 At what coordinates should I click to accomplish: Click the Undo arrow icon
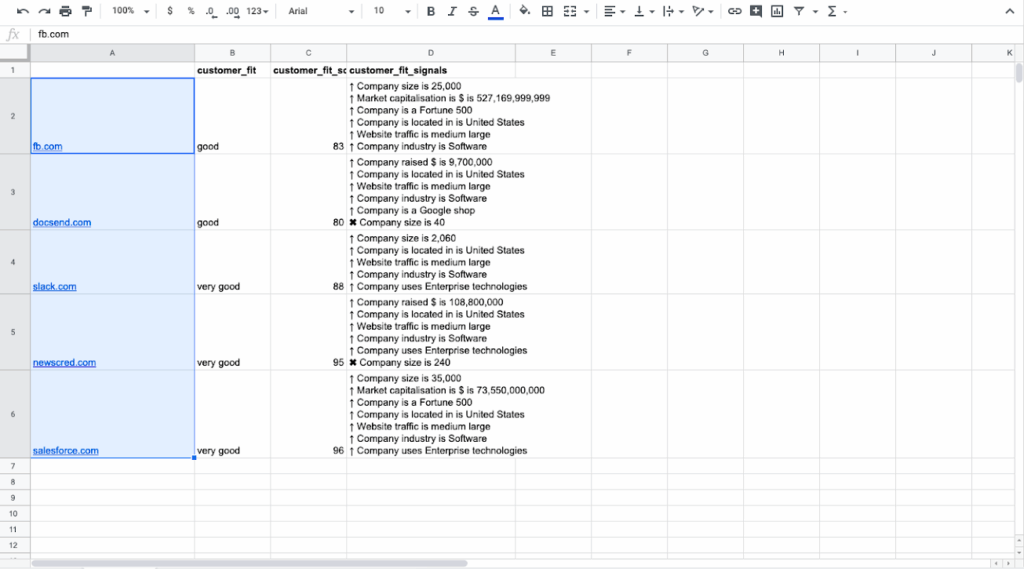click(x=22, y=11)
